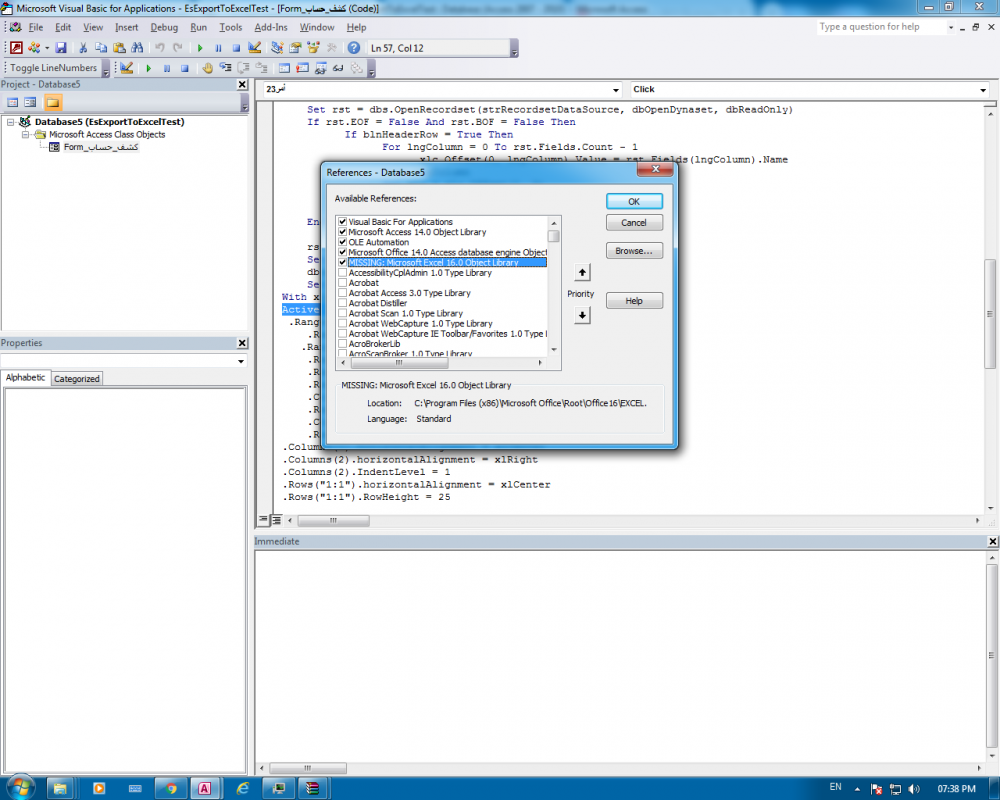Click the blue Help question mark icon
The width and height of the screenshot is (1000, 800).
354,48
